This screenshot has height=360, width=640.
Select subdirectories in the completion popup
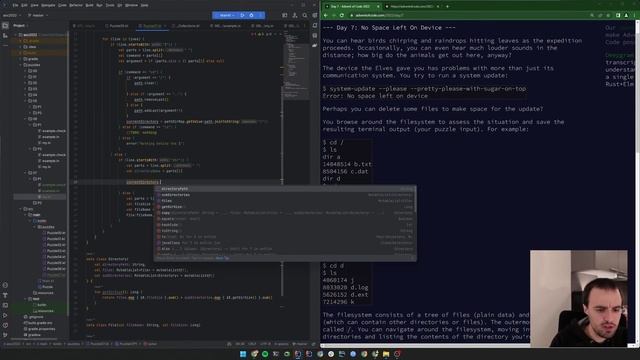click(x=285, y=195)
